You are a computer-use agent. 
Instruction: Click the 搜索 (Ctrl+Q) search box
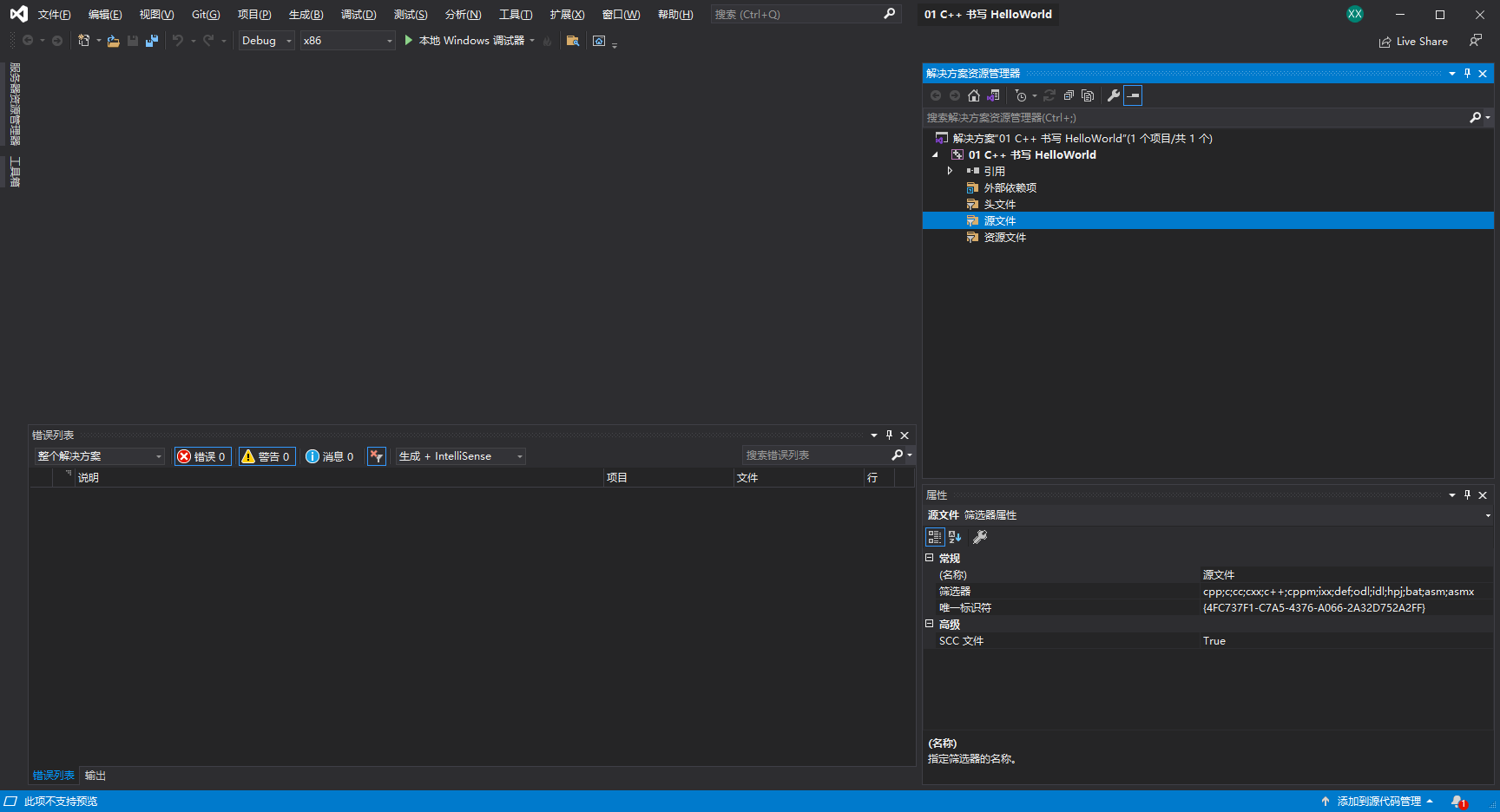805,15
